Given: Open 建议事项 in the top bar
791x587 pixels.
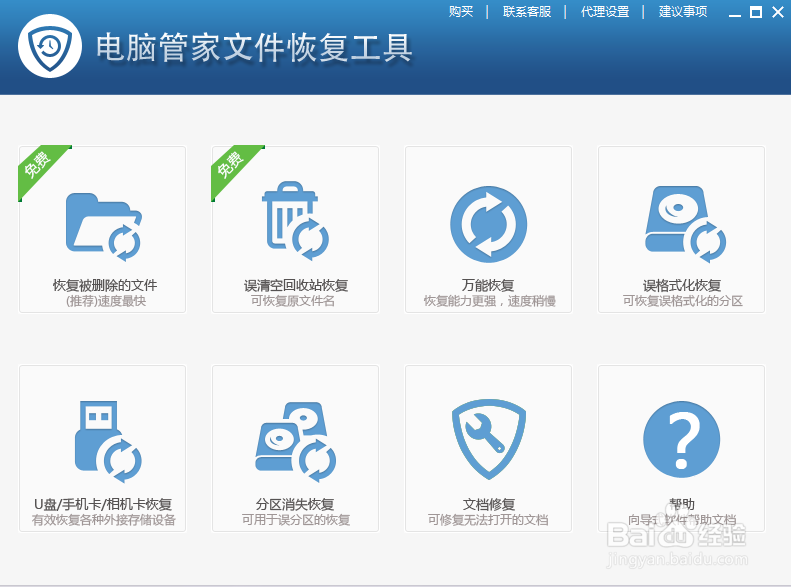Looking at the screenshot, I should click(683, 12).
